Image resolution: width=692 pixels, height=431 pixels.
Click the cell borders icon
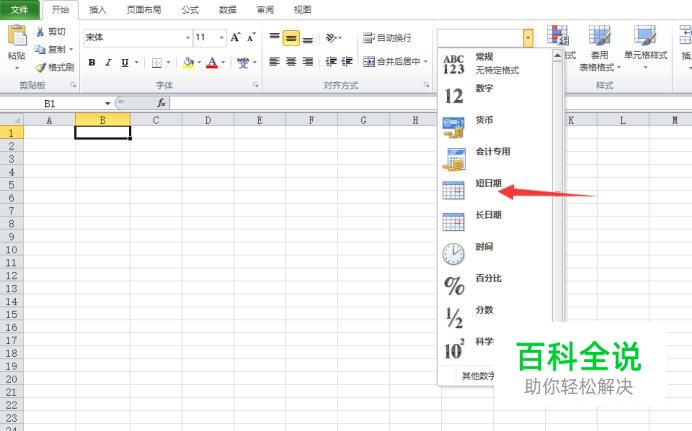[x=157, y=63]
